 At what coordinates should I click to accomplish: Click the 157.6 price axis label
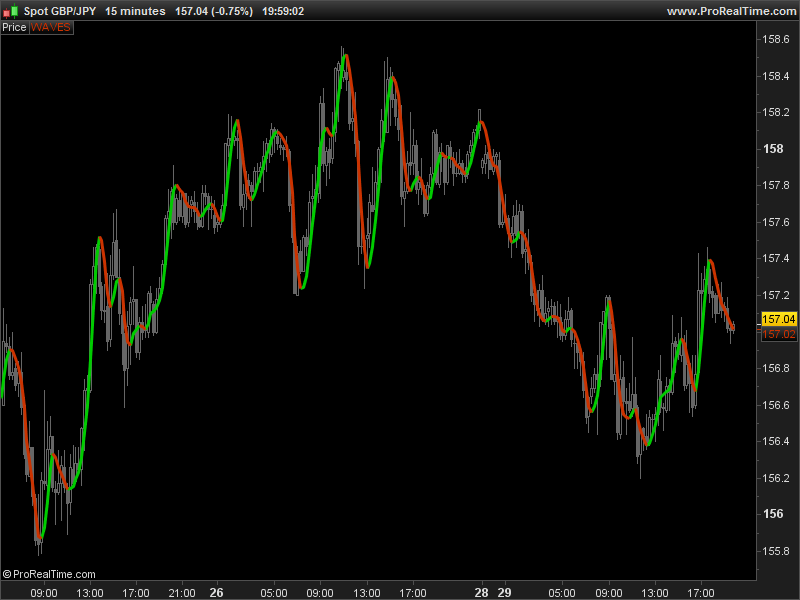pos(776,222)
